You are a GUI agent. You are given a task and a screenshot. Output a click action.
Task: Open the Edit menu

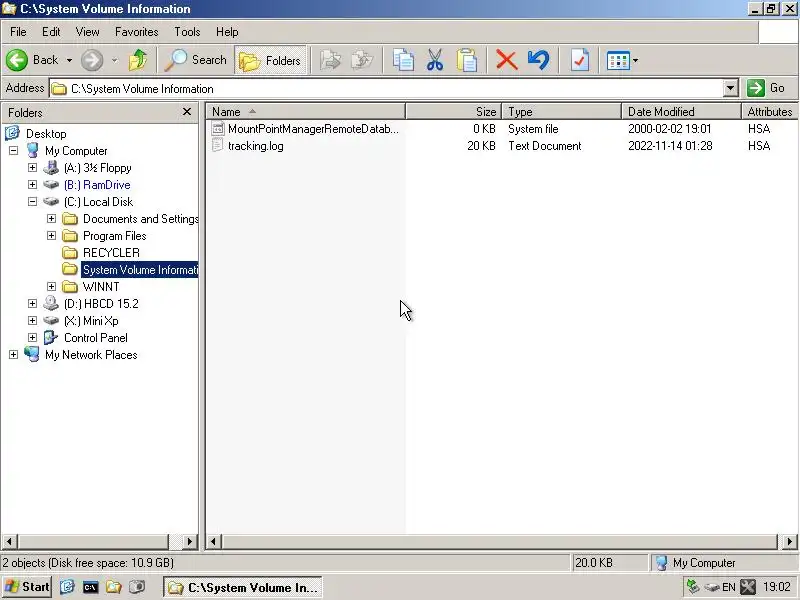[51, 32]
